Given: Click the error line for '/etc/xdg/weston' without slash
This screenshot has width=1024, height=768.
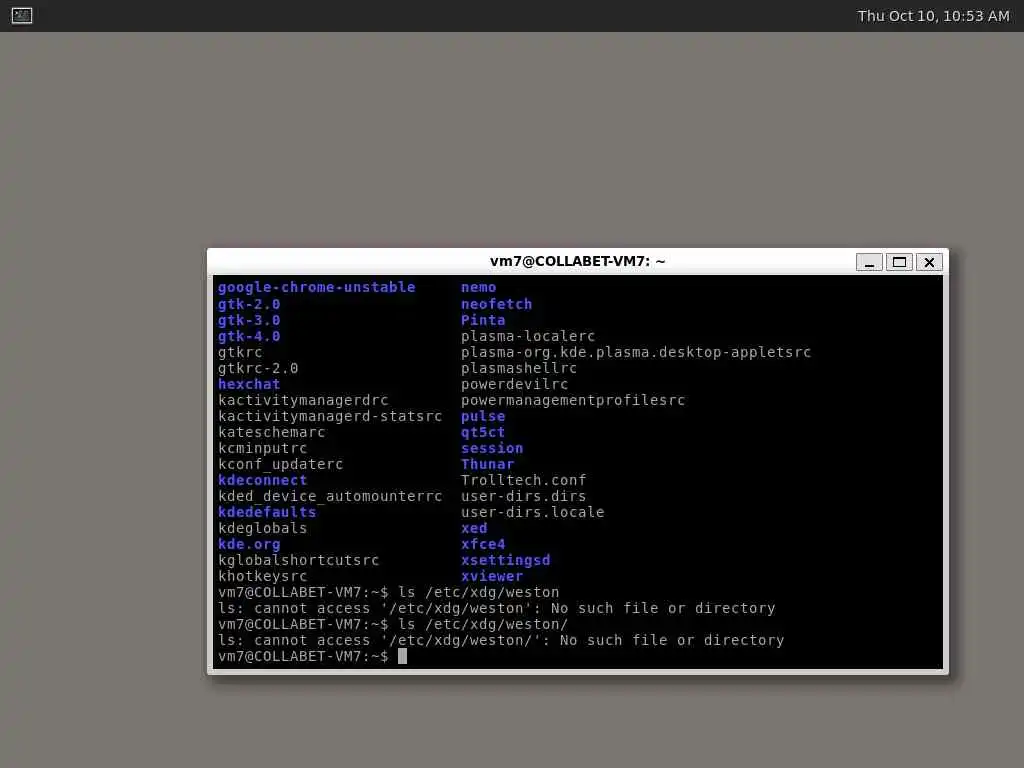Looking at the screenshot, I should click(496, 608).
